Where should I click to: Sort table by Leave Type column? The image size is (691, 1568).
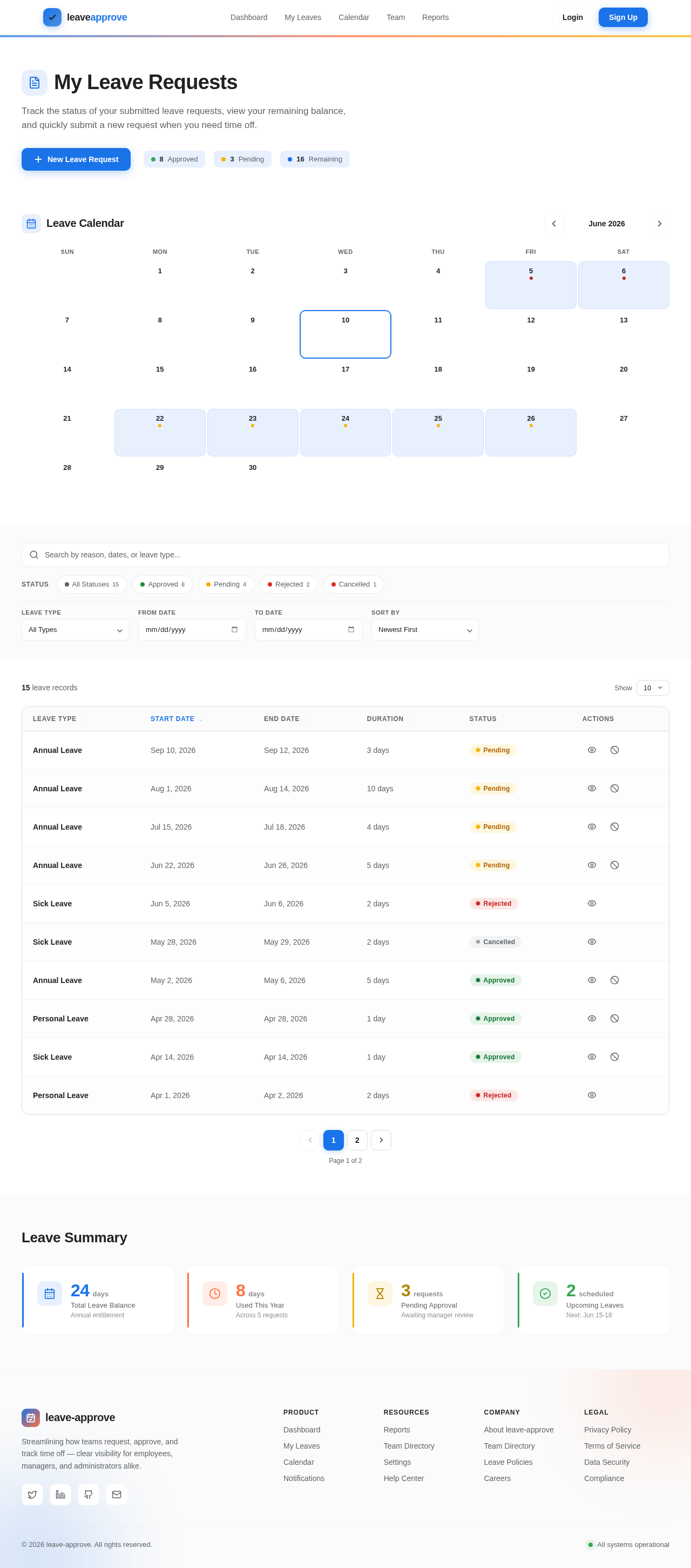click(58, 719)
